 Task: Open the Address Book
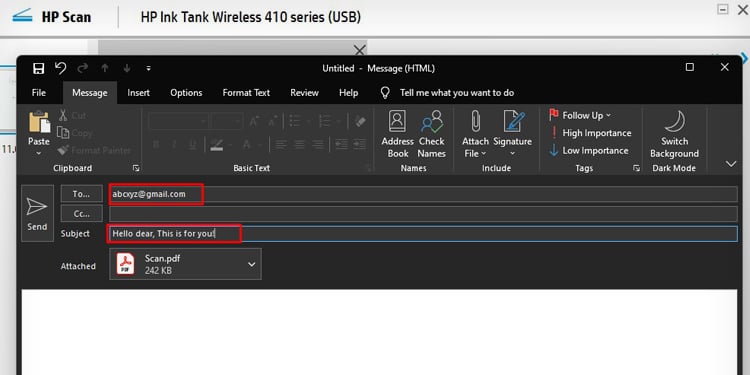click(x=397, y=134)
